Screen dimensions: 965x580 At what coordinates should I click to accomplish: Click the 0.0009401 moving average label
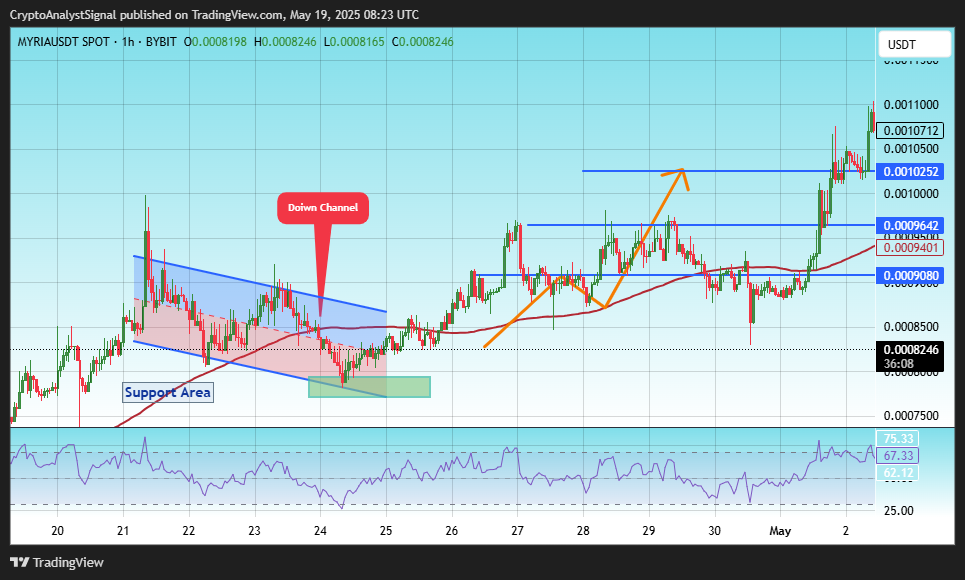tap(911, 248)
